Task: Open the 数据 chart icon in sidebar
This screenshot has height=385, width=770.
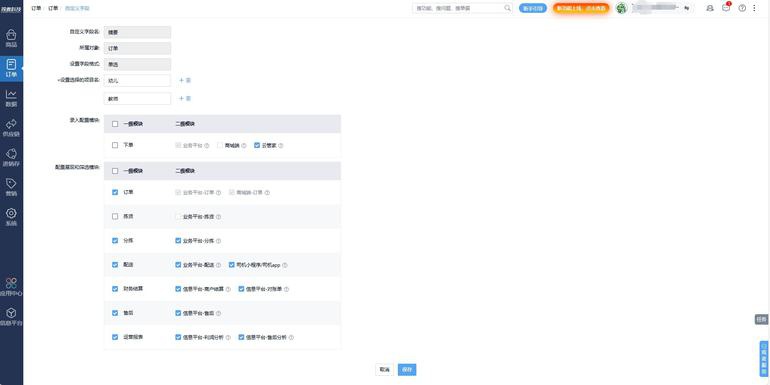Action: click(11, 98)
